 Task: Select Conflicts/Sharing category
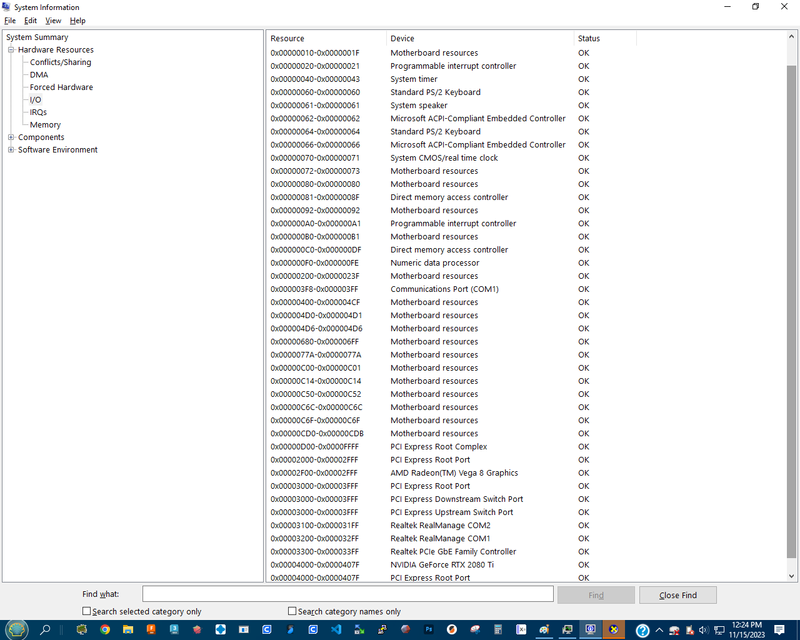click(x=60, y=62)
